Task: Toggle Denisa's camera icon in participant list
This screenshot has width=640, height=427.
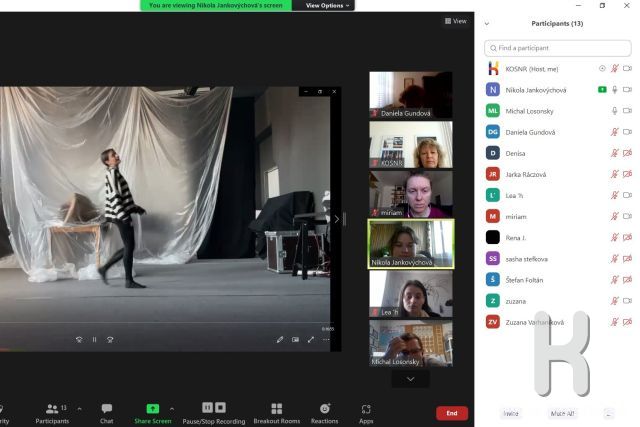Action: coord(627,153)
